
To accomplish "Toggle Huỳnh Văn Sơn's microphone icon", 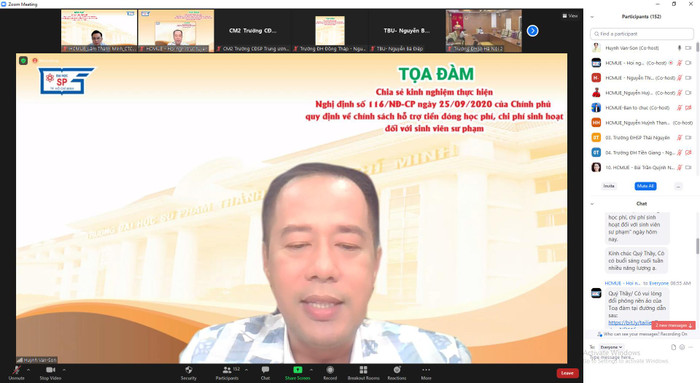I will point(679,48).
